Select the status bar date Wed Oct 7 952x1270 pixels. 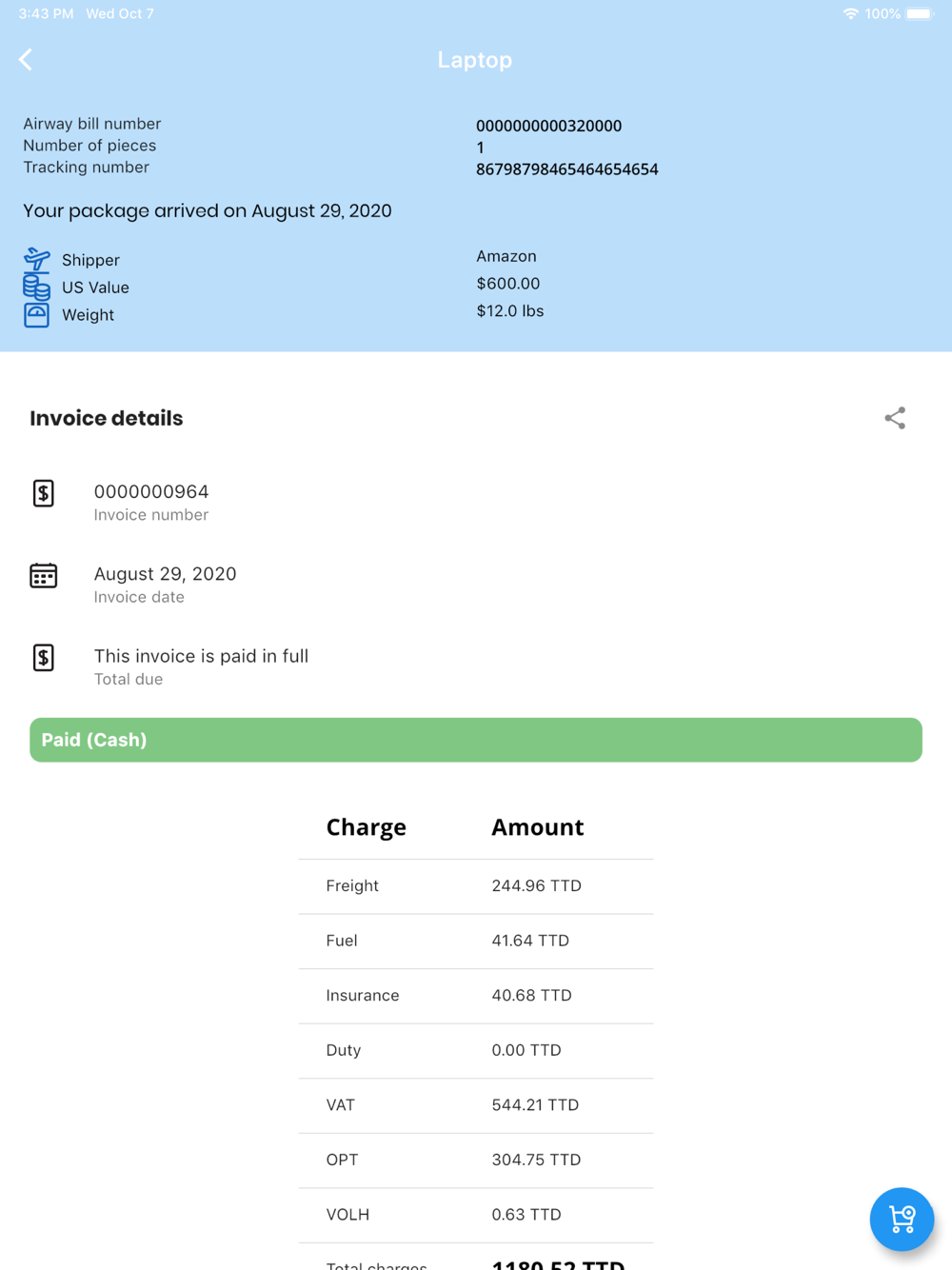coord(120,13)
